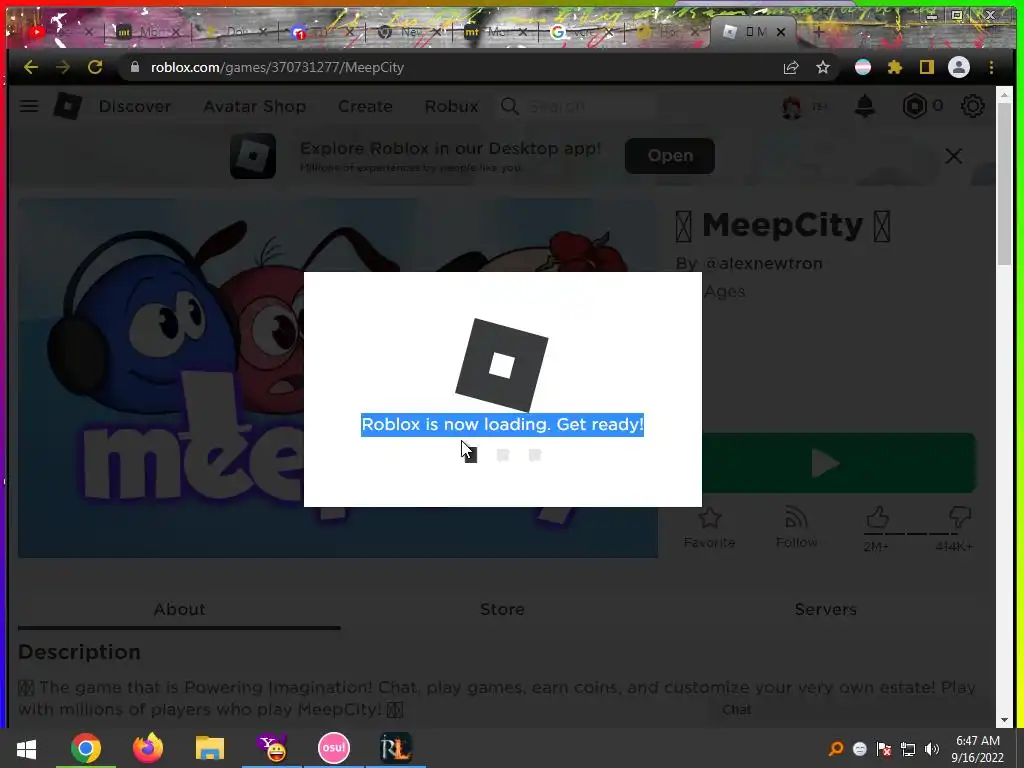Open the user avatar profile

[792, 106]
